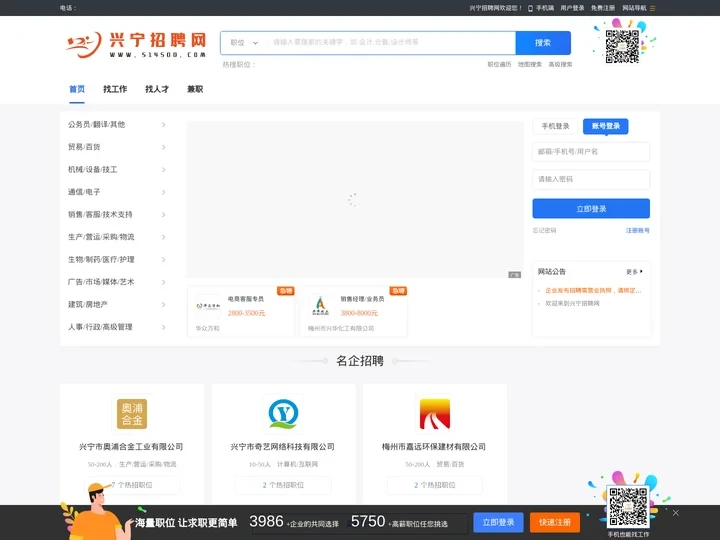Expand the 公务员/翻译/其他 category

(117, 124)
